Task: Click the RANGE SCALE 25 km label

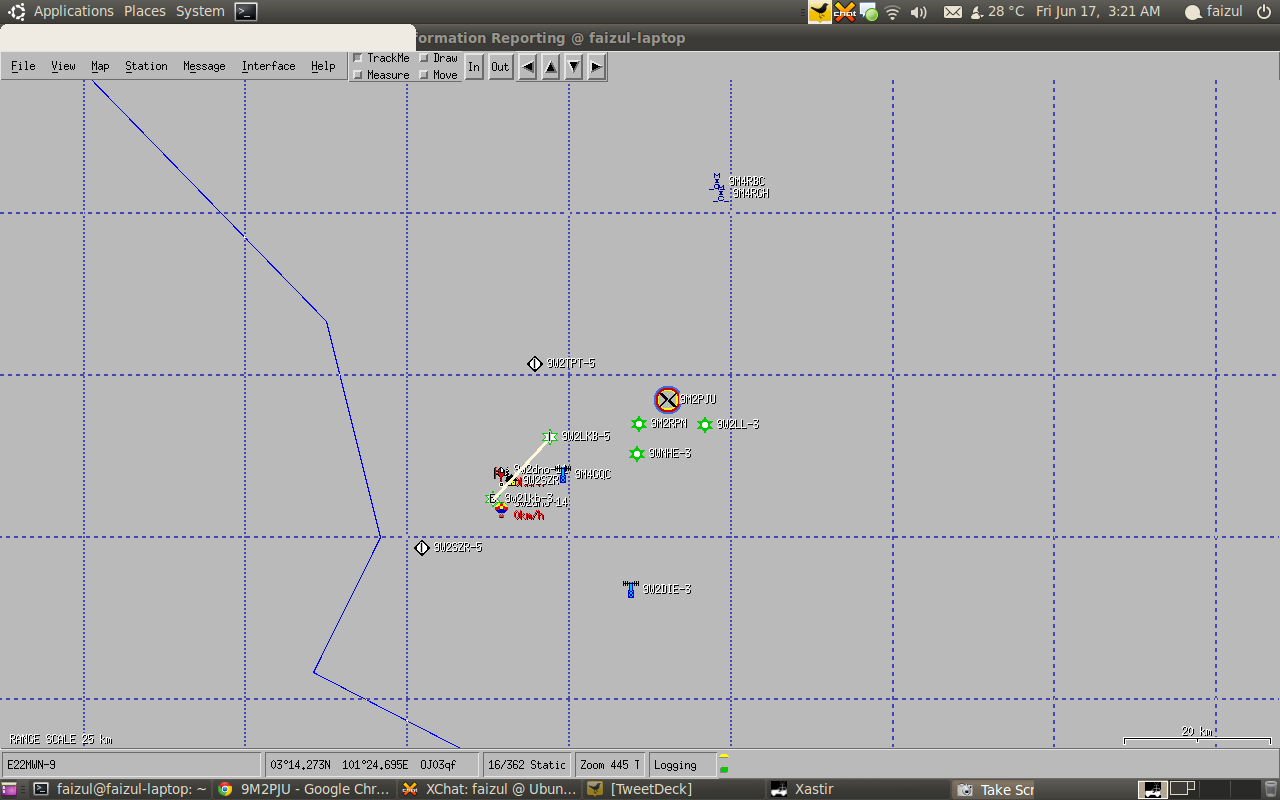Action: pyautogui.click(x=61, y=740)
